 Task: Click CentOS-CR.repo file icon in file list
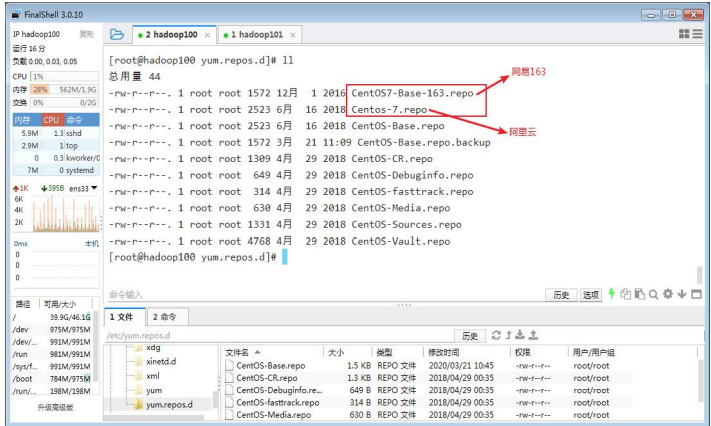(x=229, y=377)
